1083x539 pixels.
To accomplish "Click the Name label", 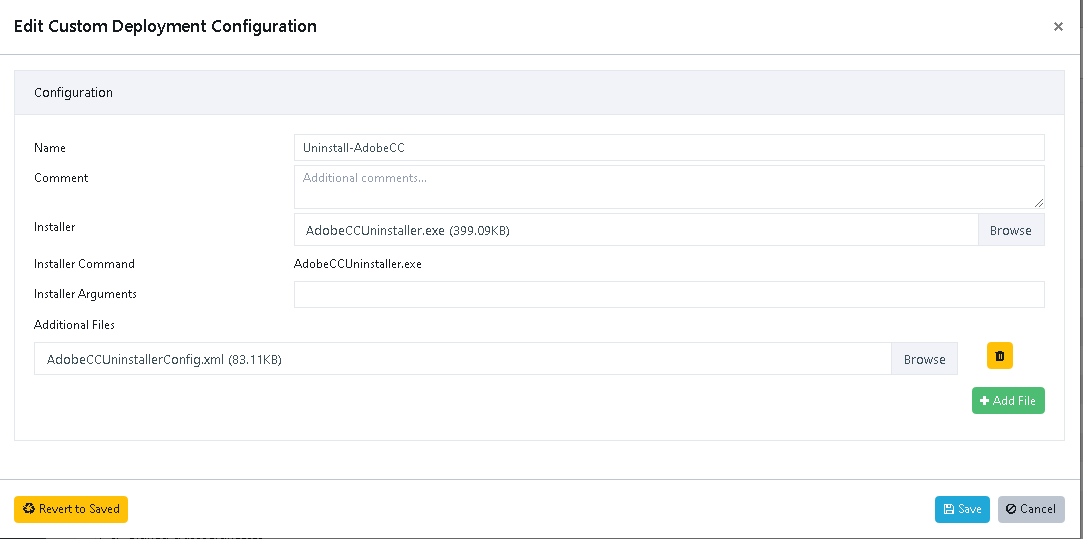I will coord(50,148).
